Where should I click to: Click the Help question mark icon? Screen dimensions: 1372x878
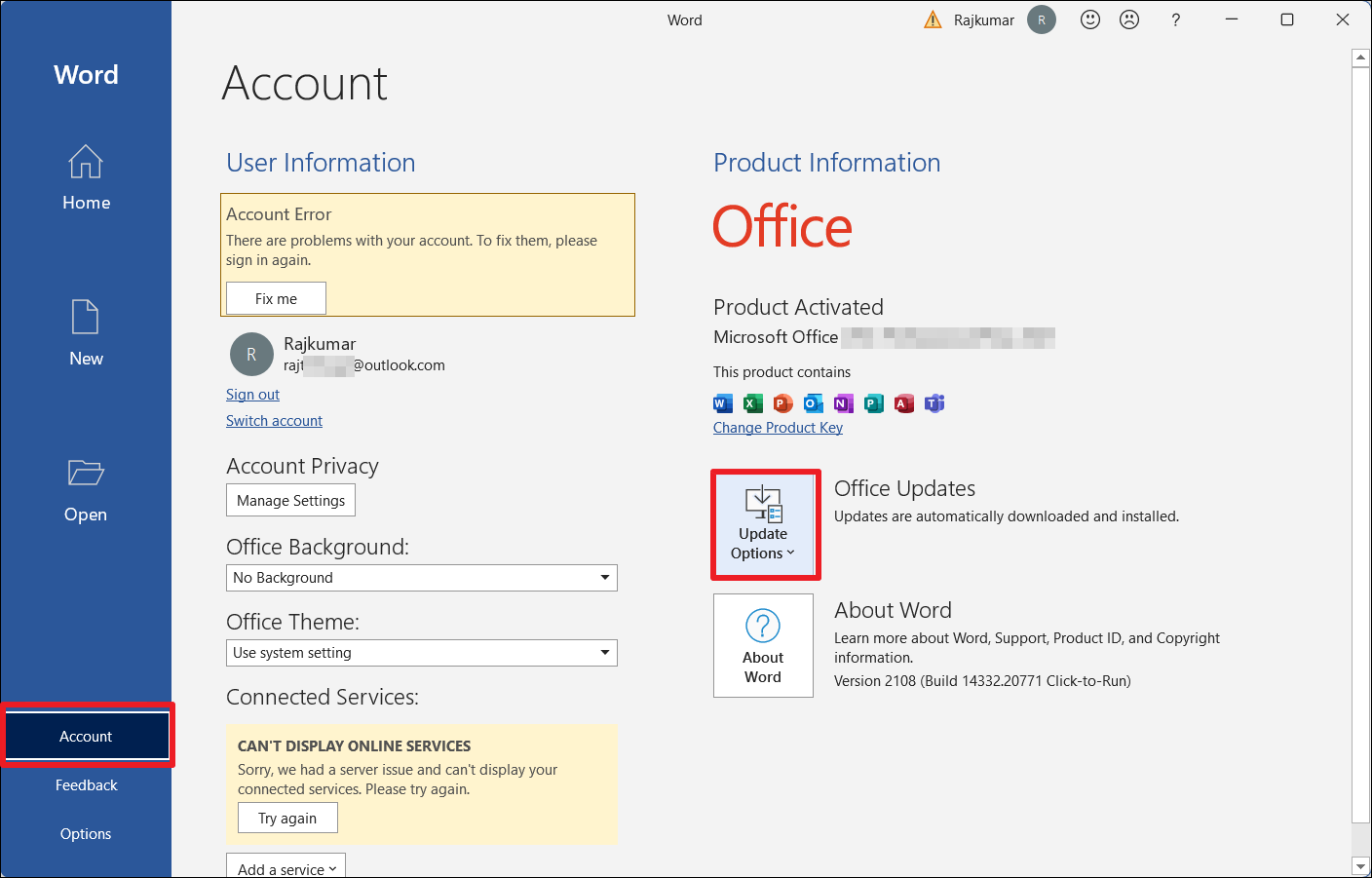tap(1176, 19)
